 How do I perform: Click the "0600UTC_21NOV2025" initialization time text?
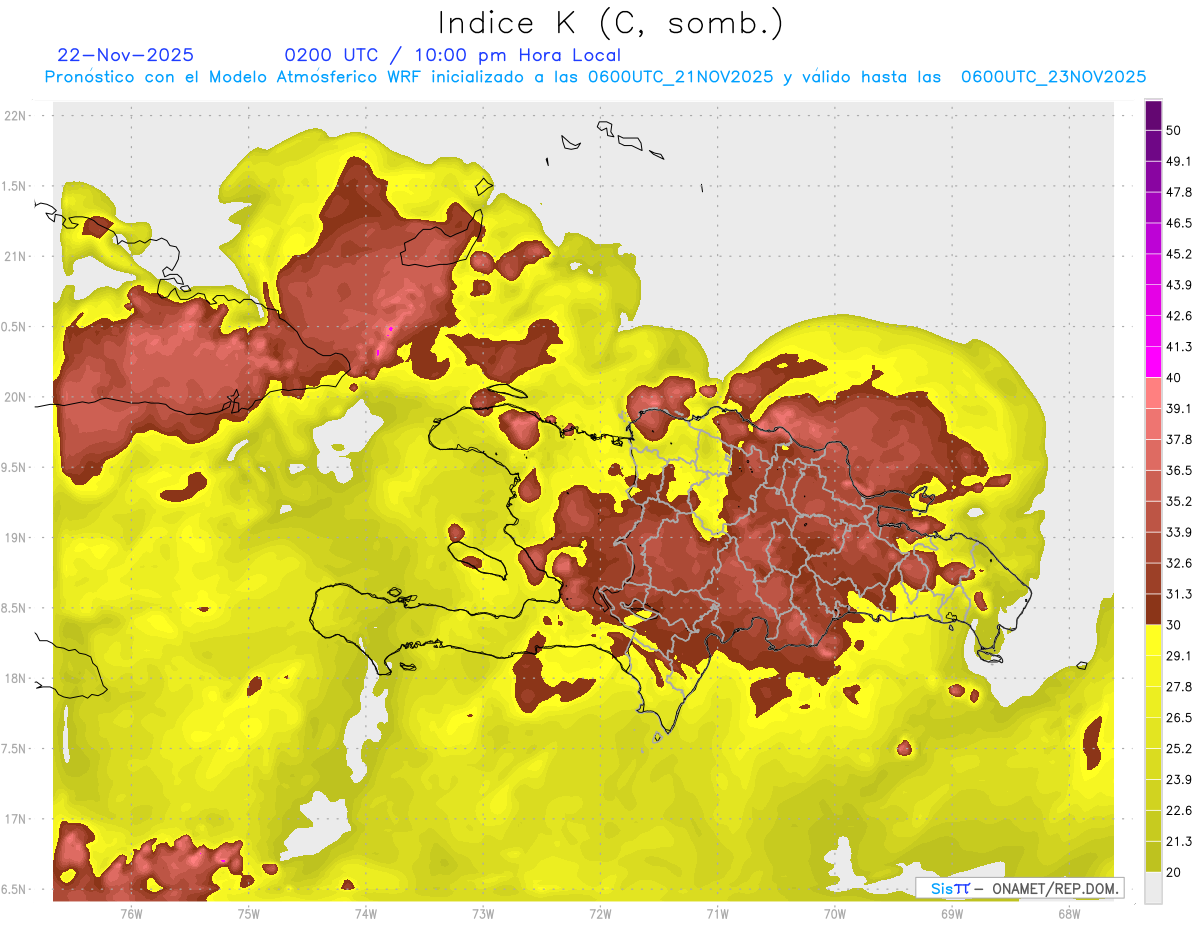680,77
